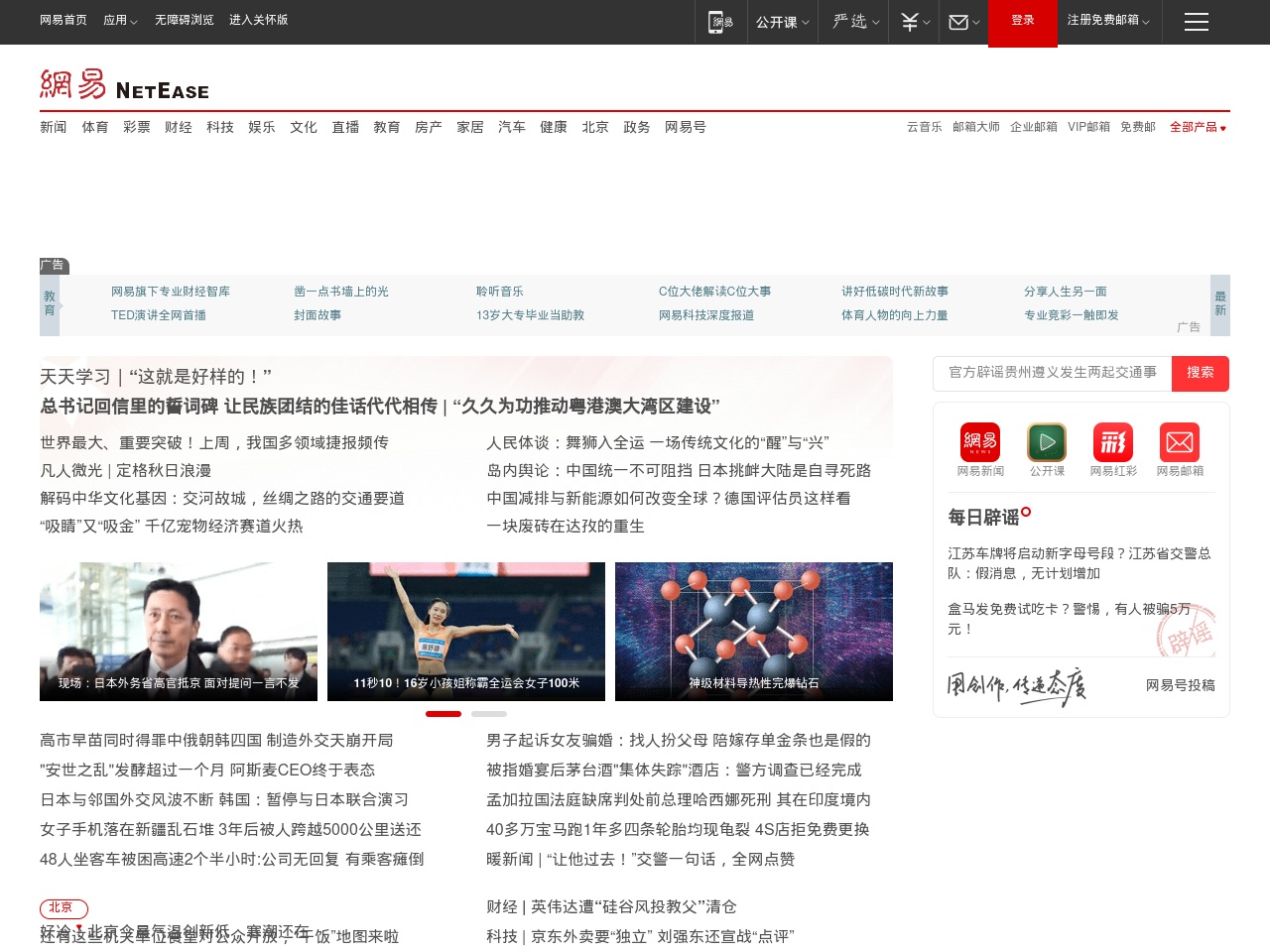This screenshot has height=952, width=1270.
Task: Open the 网易新闻 app icon
Action: coord(980,441)
